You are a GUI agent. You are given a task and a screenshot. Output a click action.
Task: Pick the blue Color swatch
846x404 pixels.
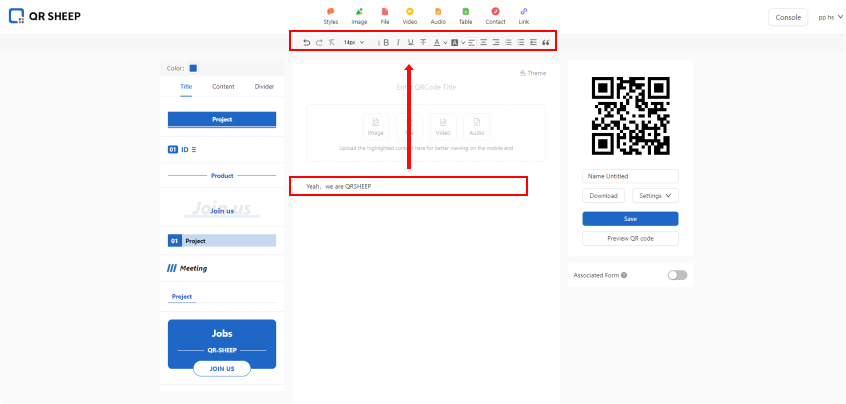pyautogui.click(x=193, y=69)
